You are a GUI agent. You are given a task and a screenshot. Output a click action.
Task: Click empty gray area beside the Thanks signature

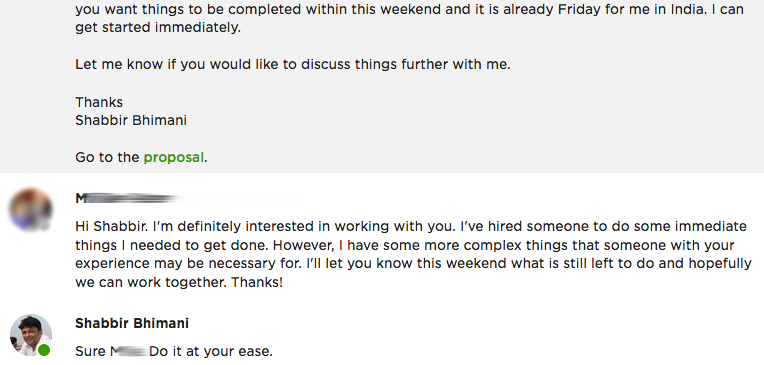pos(439,111)
